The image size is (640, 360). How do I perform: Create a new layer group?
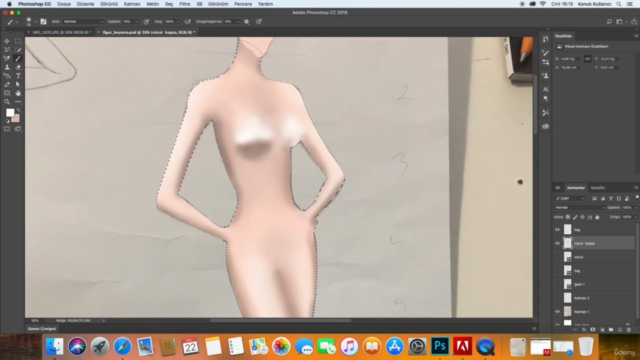click(x=611, y=329)
